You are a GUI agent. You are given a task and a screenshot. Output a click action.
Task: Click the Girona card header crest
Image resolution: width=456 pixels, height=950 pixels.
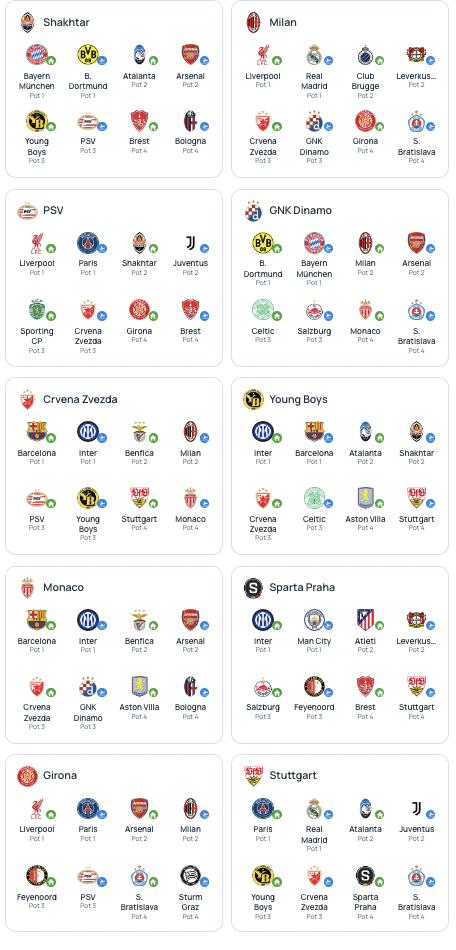point(27,776)
